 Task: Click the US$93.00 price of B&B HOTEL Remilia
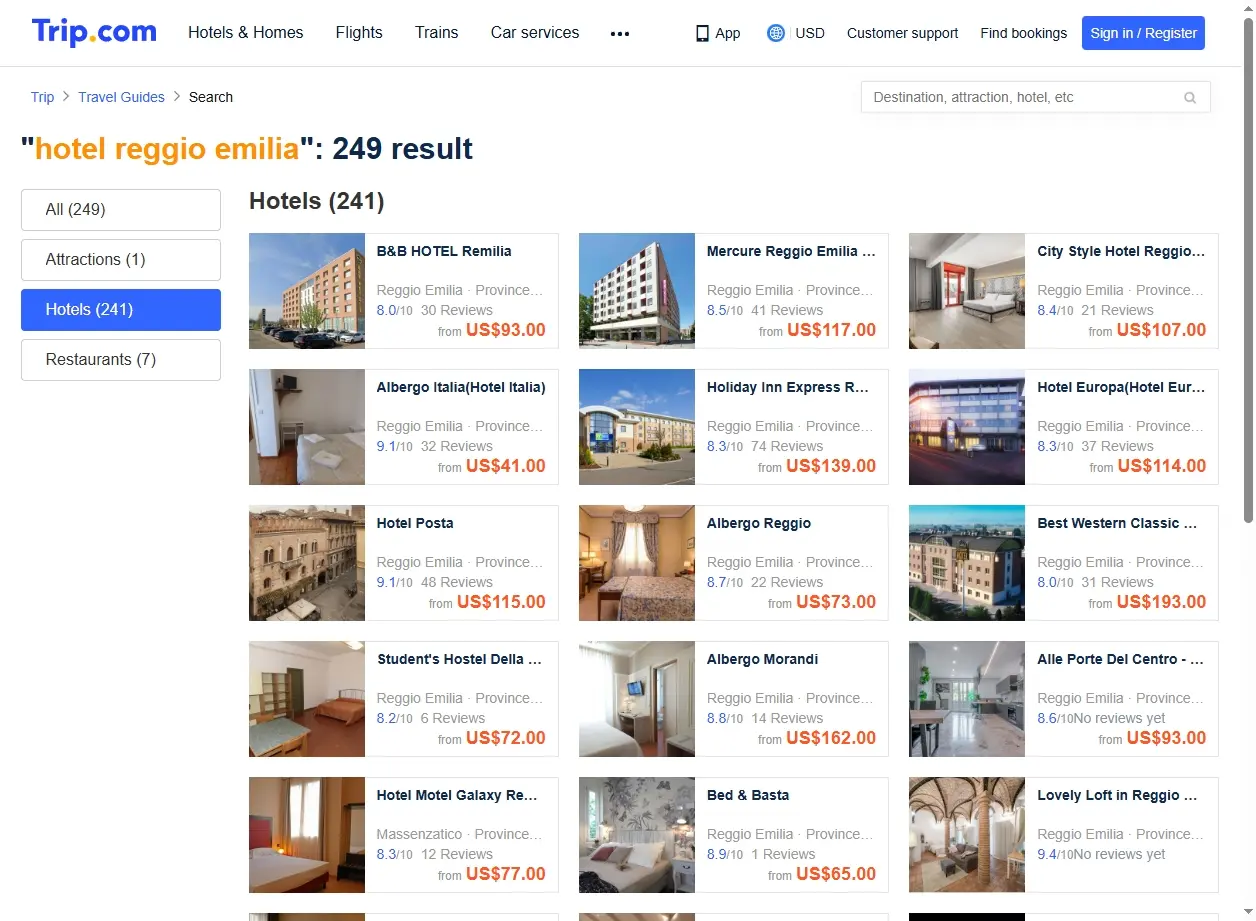506,330
